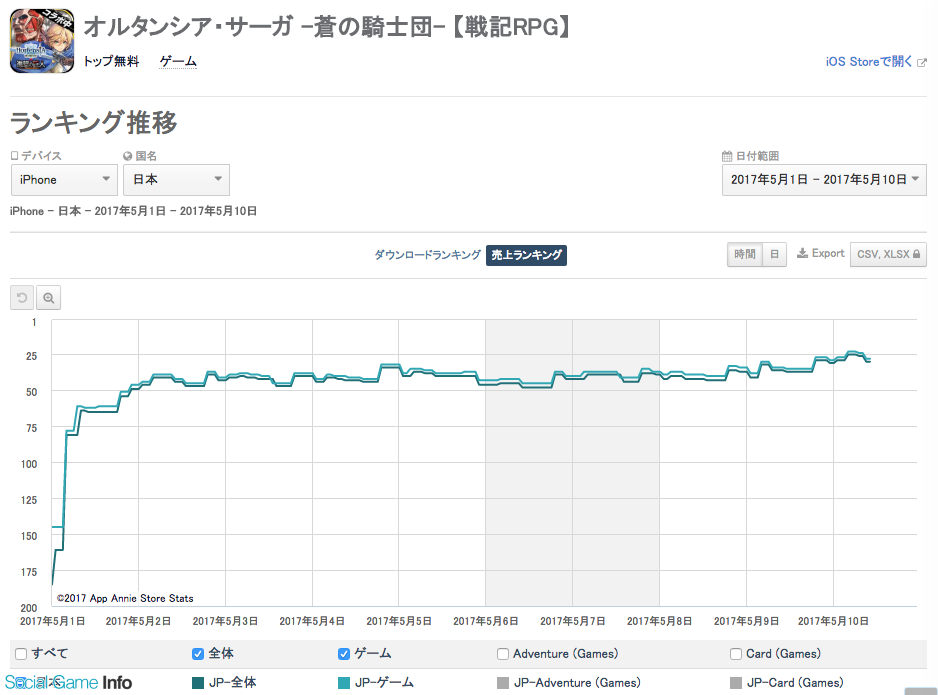
Task: Click the Export download icon
Action: tap(803, 254)
